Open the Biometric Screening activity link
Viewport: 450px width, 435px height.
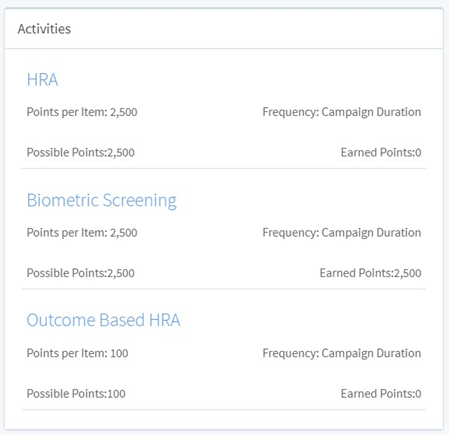click(x=102, y=201)
